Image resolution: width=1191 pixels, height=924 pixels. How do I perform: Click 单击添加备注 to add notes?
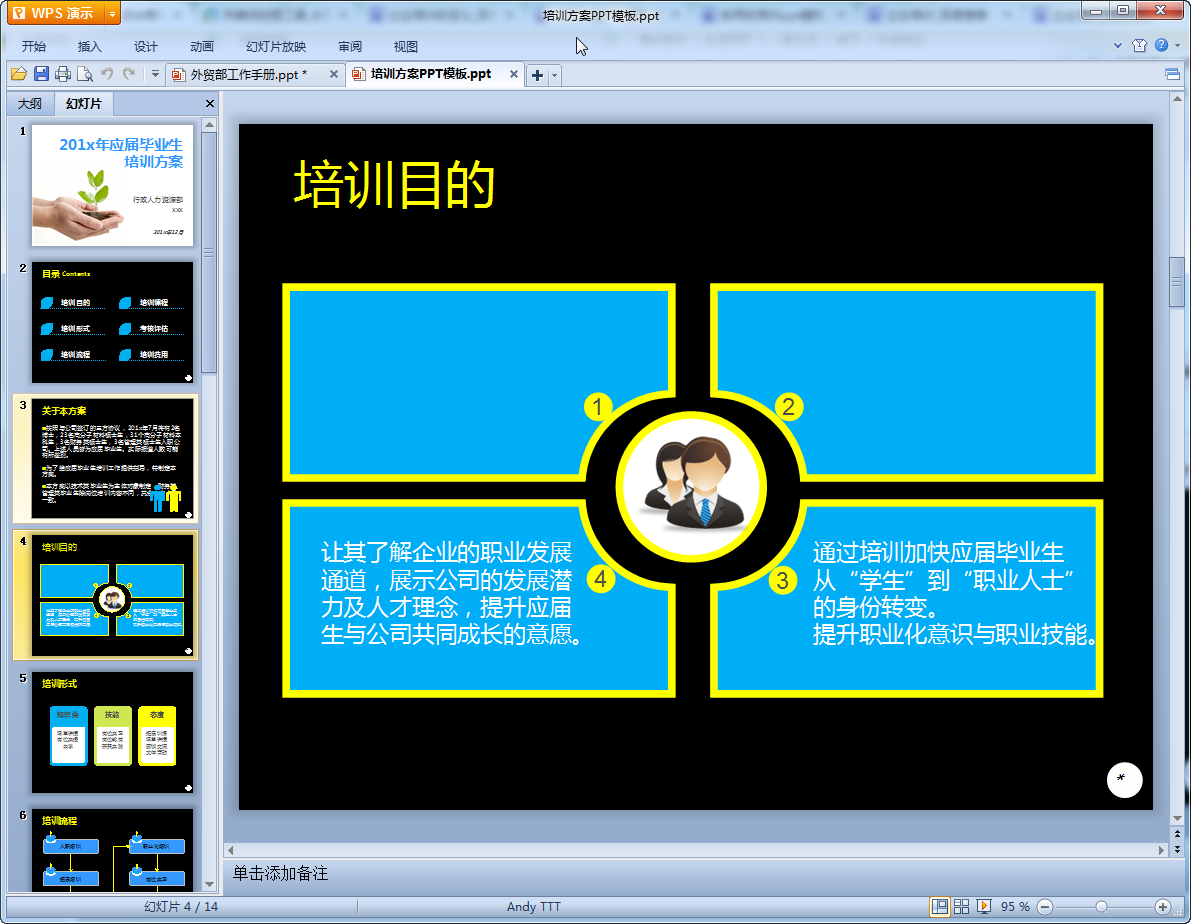click(x=280, y=873)
